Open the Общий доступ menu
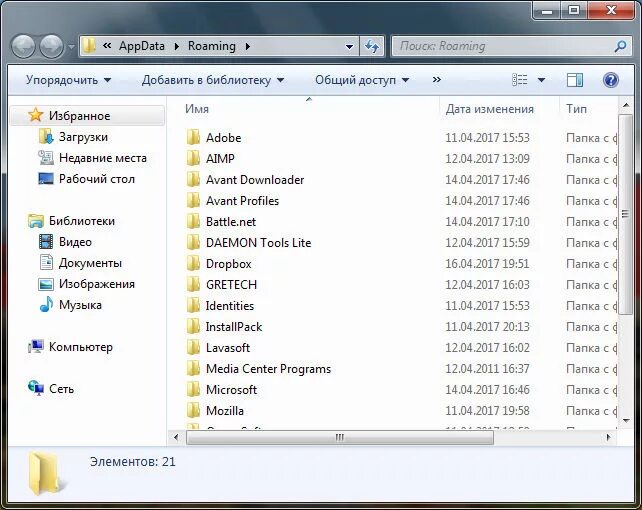The width and height of the screenshot is (642, 510). [362, 80]
